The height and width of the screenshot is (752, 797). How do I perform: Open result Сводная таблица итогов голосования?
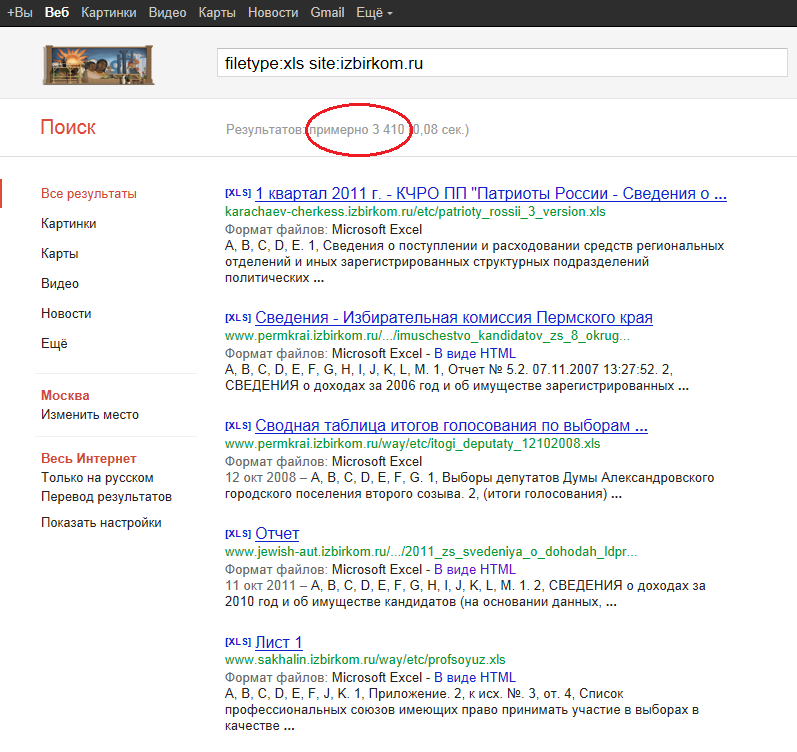pos(451,426)
